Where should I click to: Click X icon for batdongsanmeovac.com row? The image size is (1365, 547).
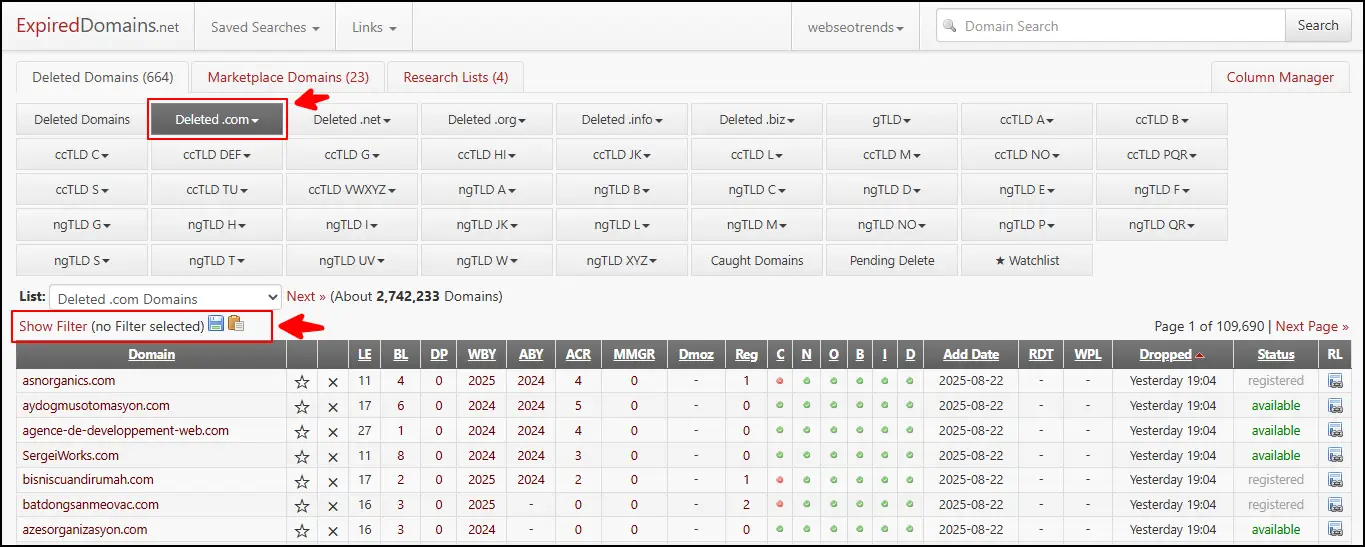(333, 506)
